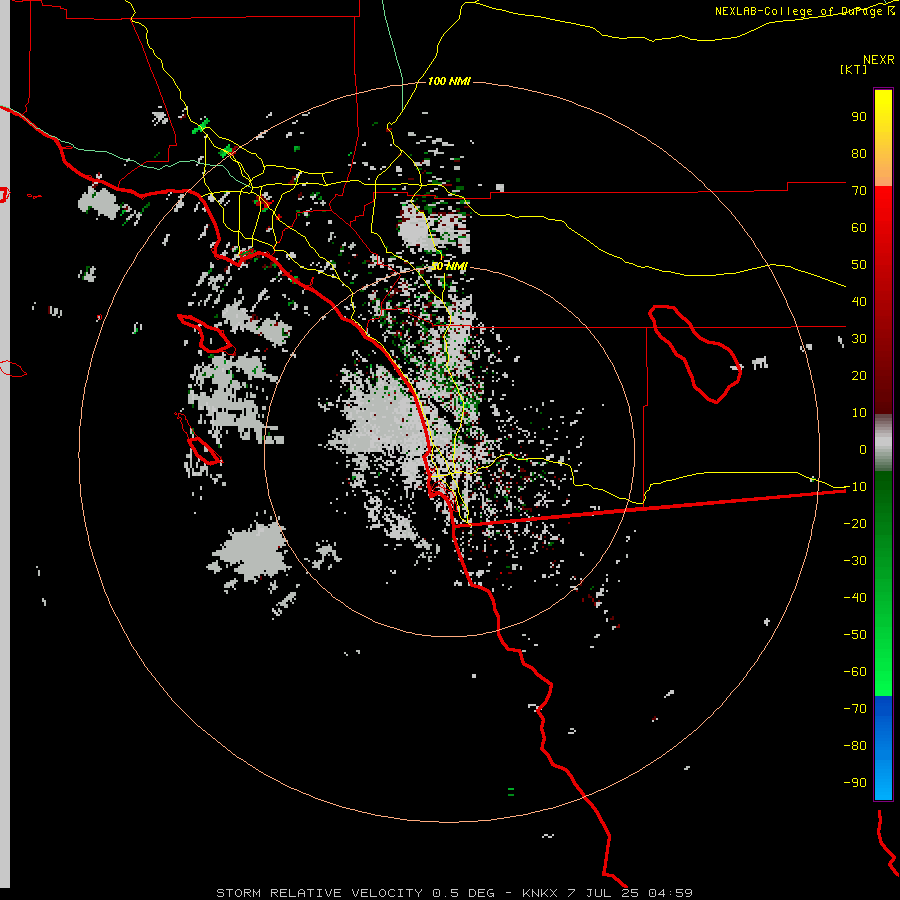Pick the blue segment of the color bar
Viewport: 900px width, 900px height.
883,747
